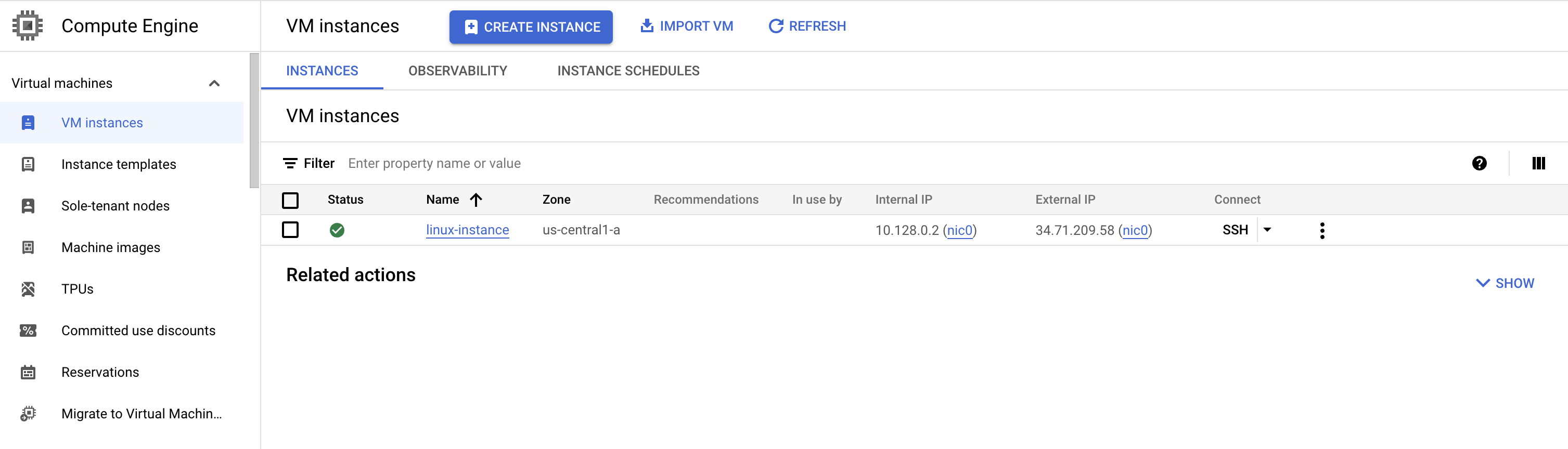
Task: Click the Internal IP column header
Action: (x=903, y=200)
